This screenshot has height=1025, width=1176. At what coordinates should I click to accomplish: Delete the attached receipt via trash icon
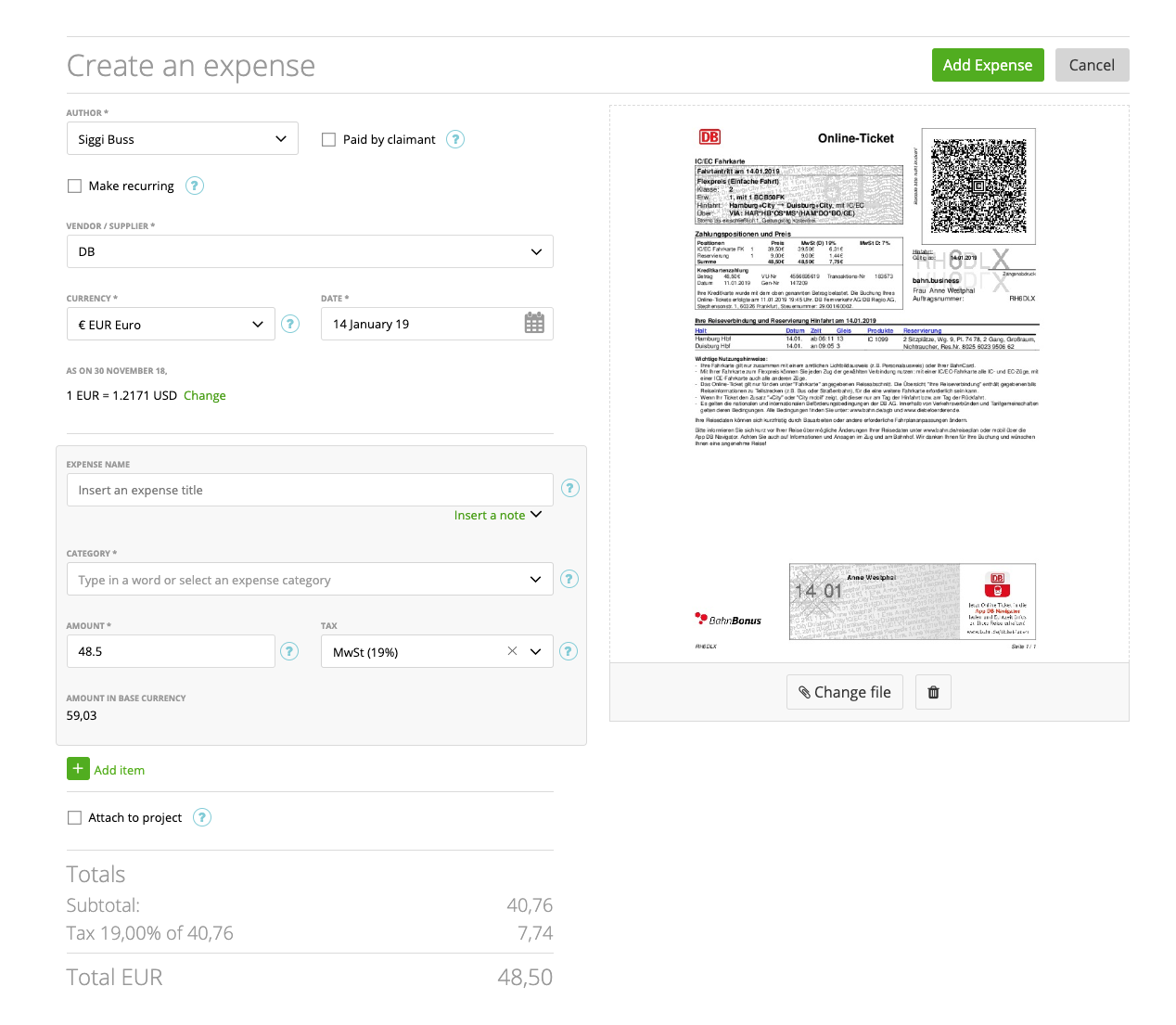tap(933, 691)
